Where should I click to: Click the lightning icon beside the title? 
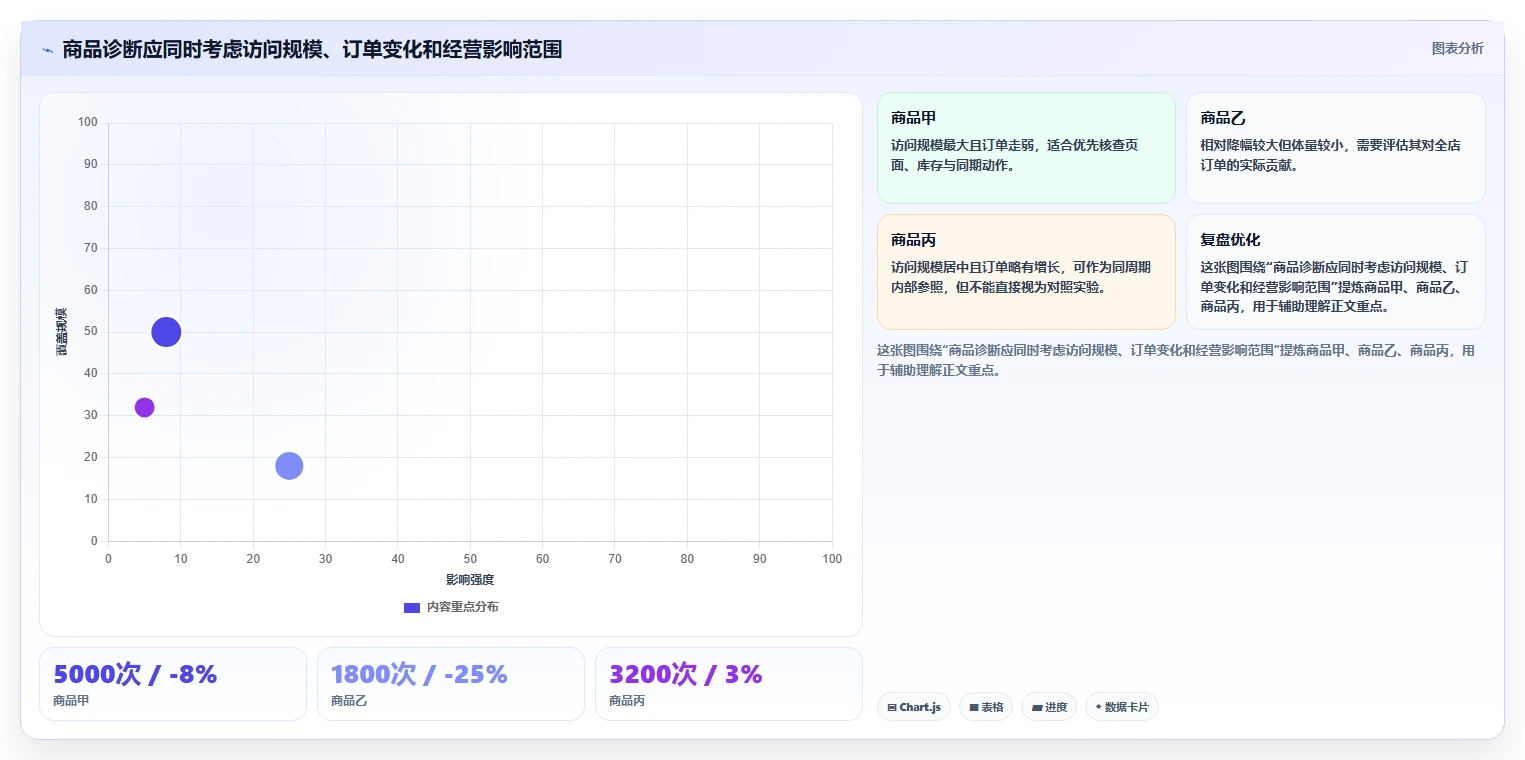point(47,49)
